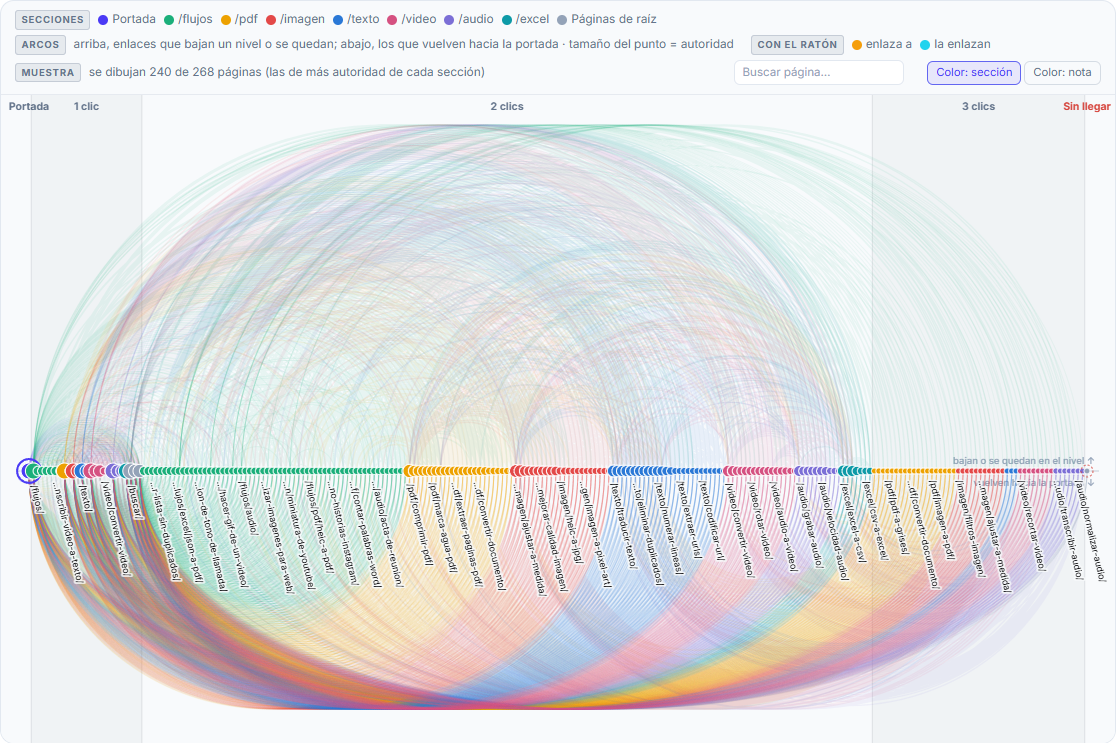Select the "/imagen/heic-a-jpg/" node label
Viewport: 1116px width, 745px height.
coord(570,523)
